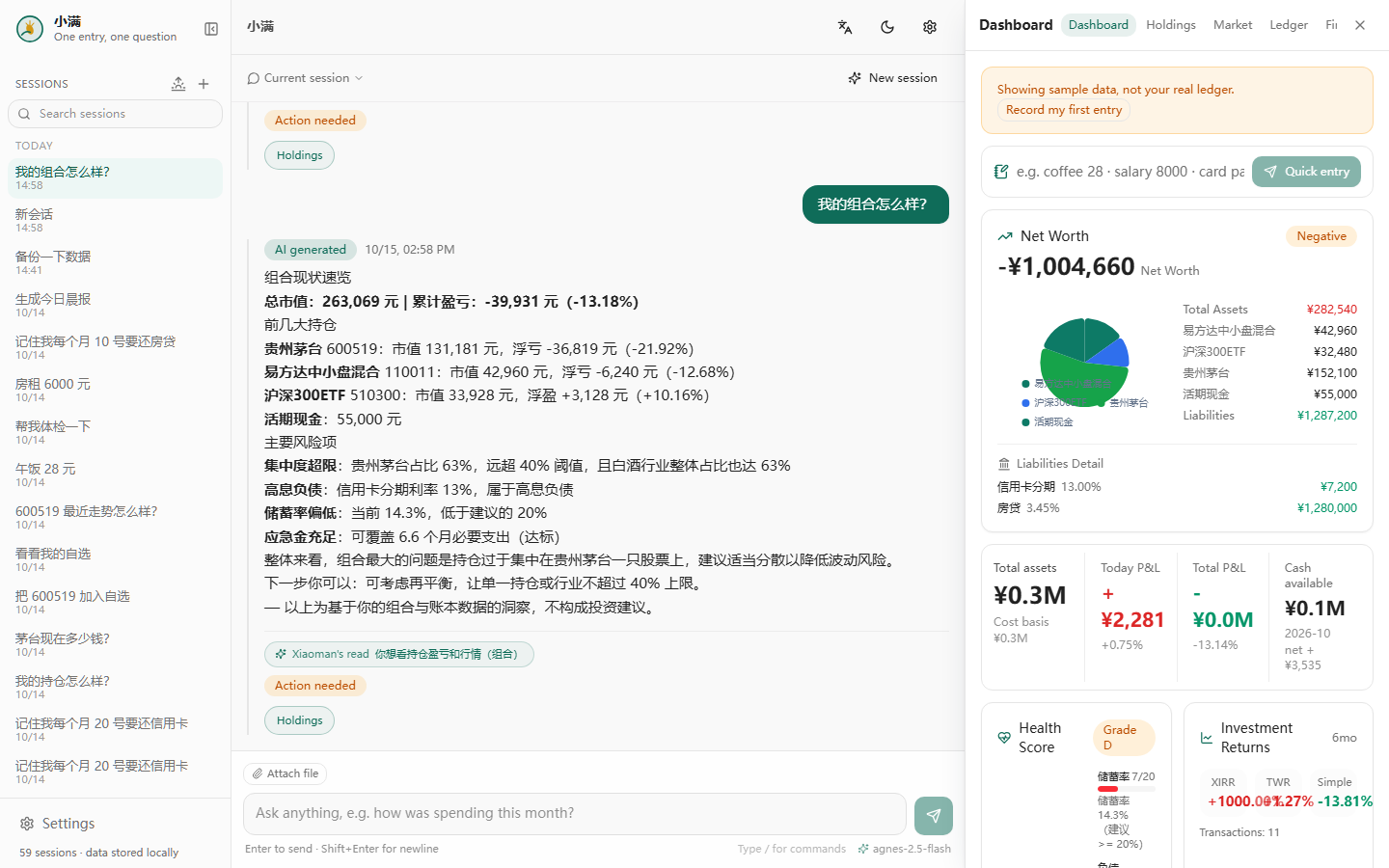
Task: Open session 茅台现在多少钱?
Action: tap(116, 644)
